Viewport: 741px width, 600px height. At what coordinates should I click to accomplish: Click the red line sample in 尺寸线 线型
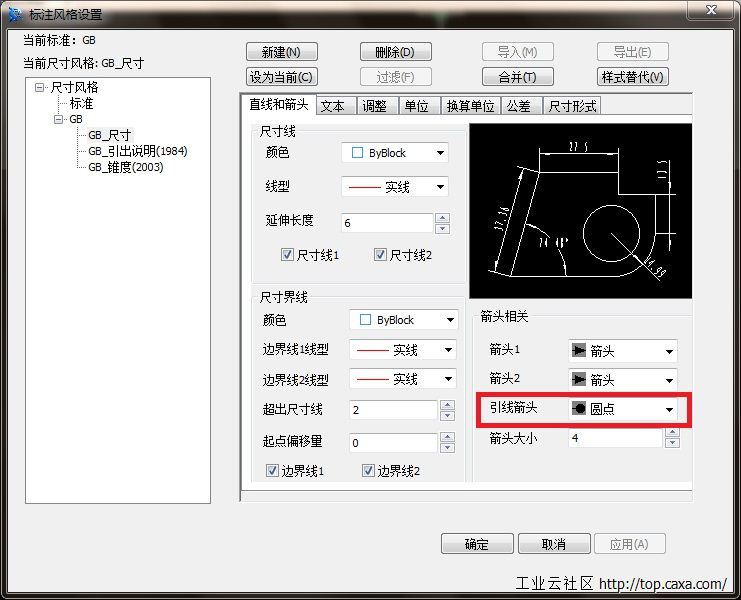(x=364, y=188)
